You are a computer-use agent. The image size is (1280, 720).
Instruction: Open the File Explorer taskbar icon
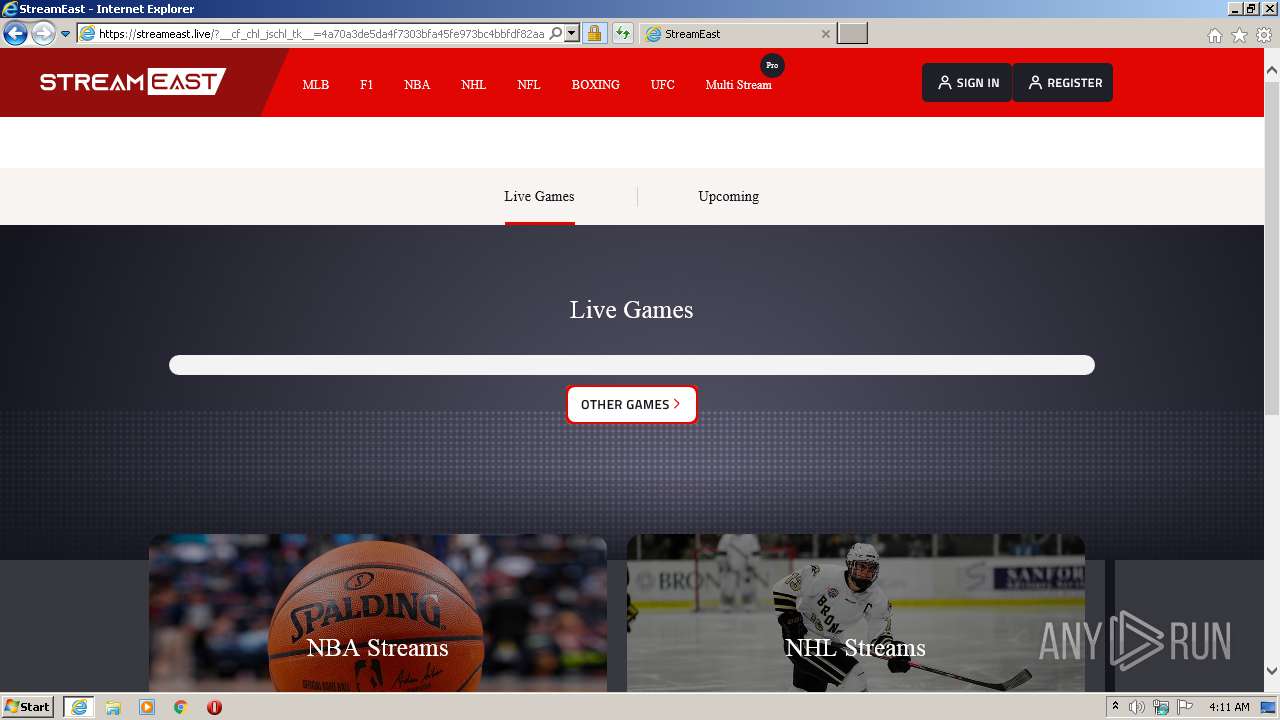[113, 707]
